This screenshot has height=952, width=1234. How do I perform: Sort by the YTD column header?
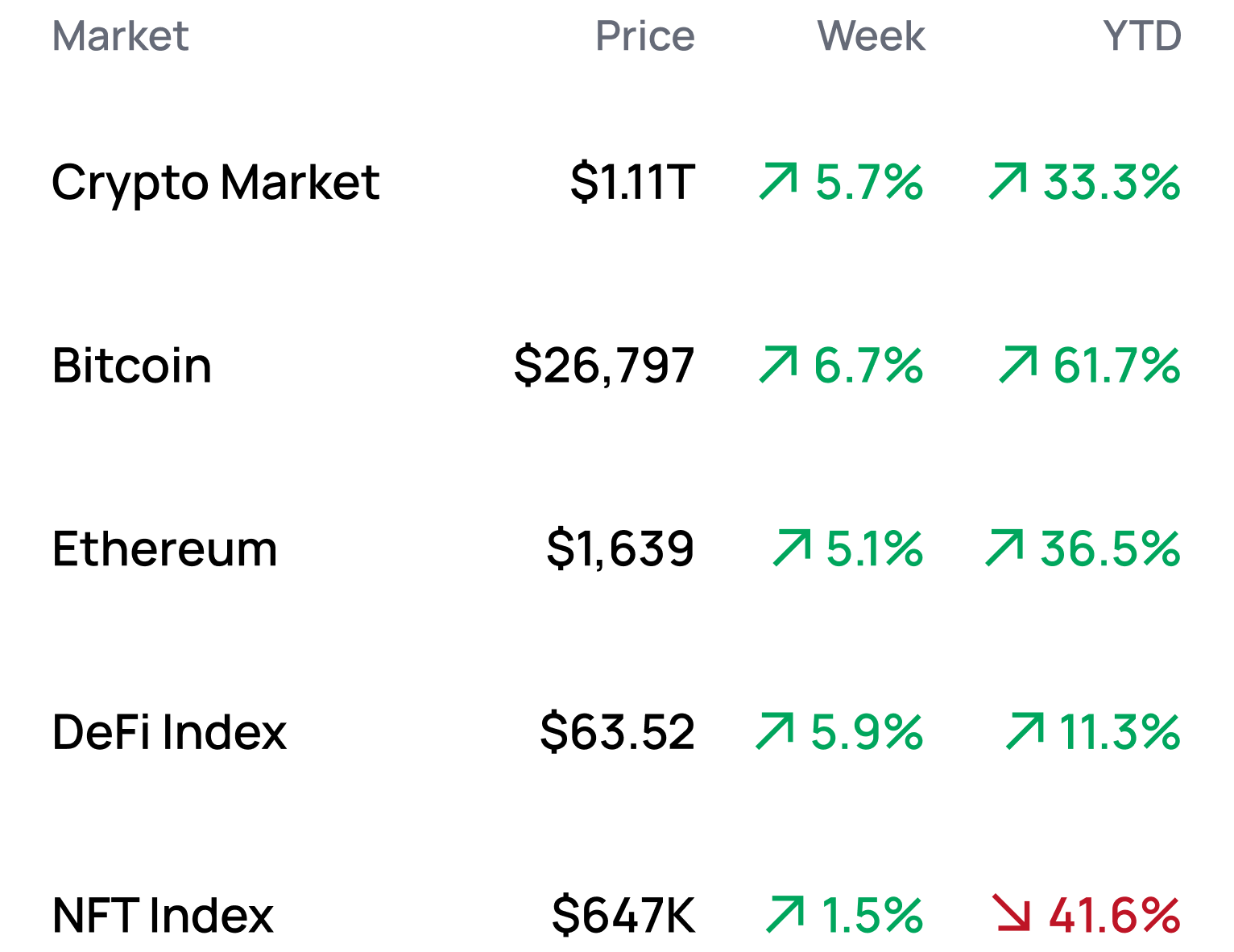point(1142,36)
